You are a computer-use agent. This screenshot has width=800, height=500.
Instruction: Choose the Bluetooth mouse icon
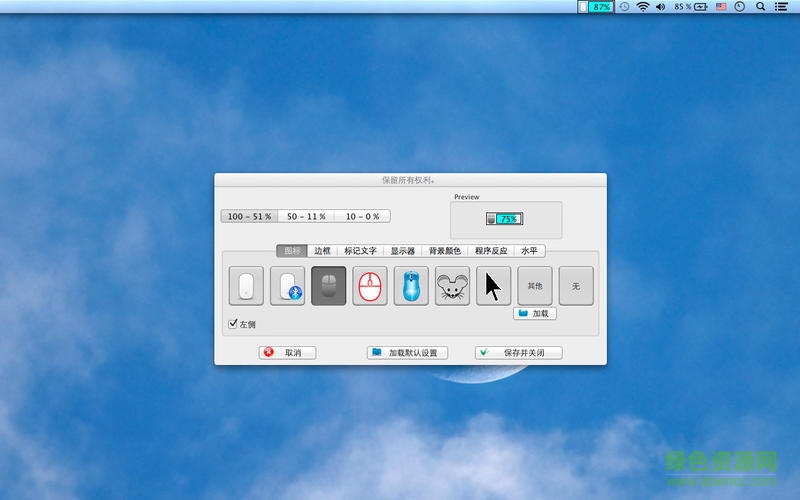click(x=287, y=286)
